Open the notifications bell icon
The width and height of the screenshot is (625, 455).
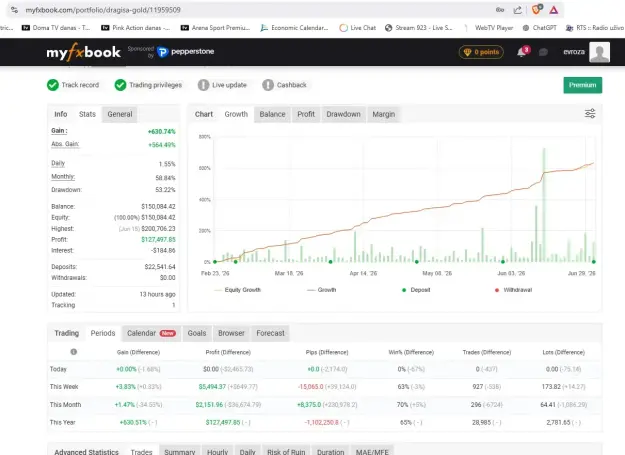[x=521, y=52]
